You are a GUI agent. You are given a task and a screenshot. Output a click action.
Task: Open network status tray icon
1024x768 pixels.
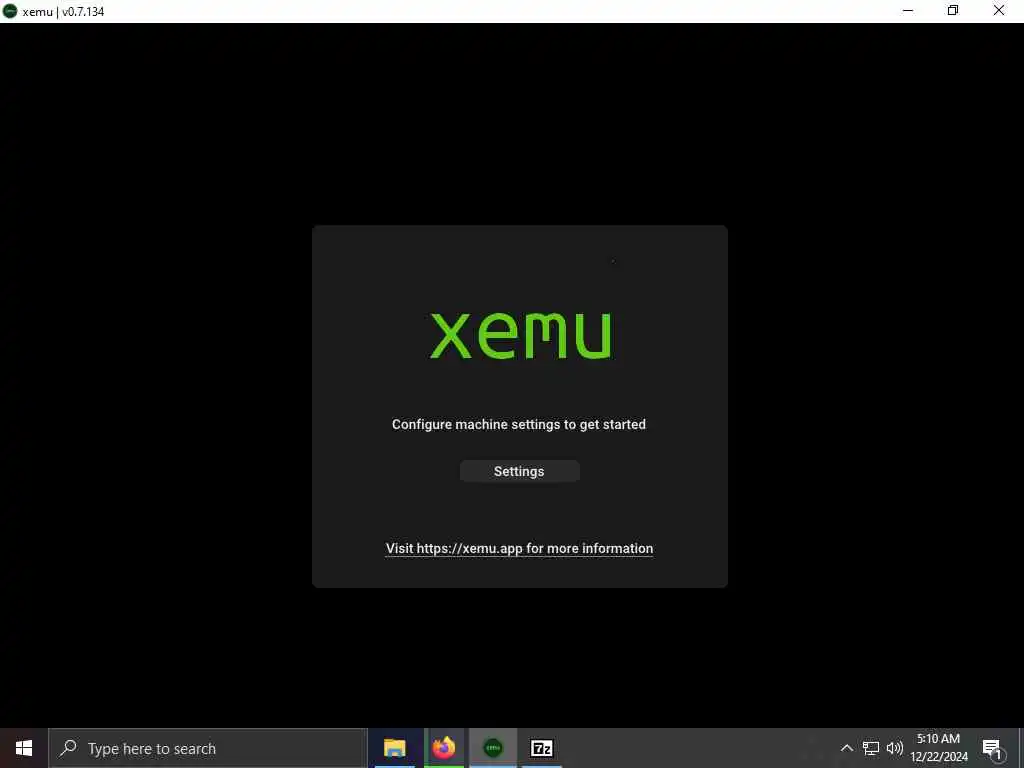(x=871, y=748)
